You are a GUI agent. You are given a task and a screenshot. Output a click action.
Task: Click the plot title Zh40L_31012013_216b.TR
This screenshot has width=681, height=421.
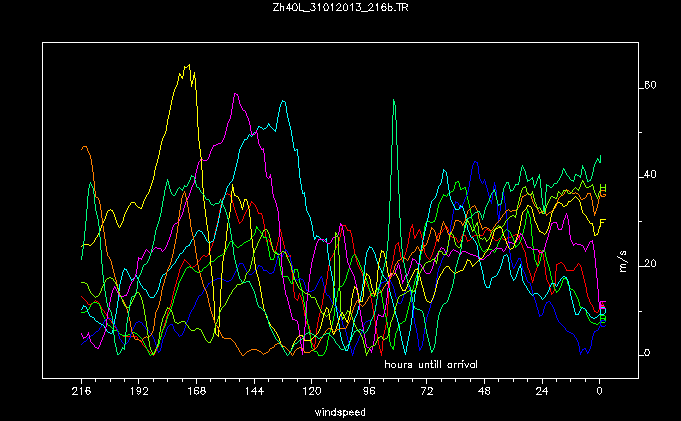pos(340,9)
